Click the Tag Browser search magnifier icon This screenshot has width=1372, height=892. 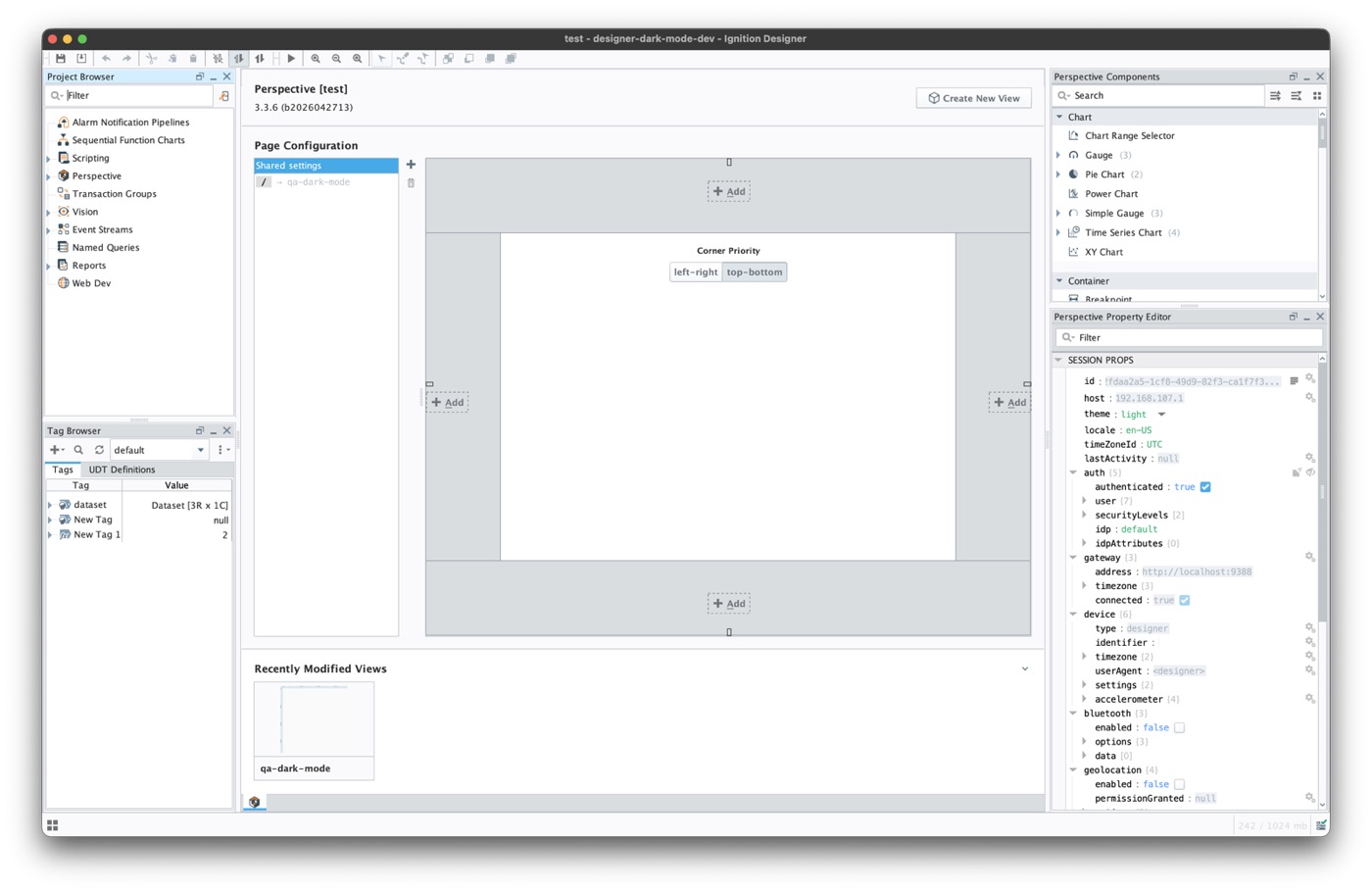(78, 450)
